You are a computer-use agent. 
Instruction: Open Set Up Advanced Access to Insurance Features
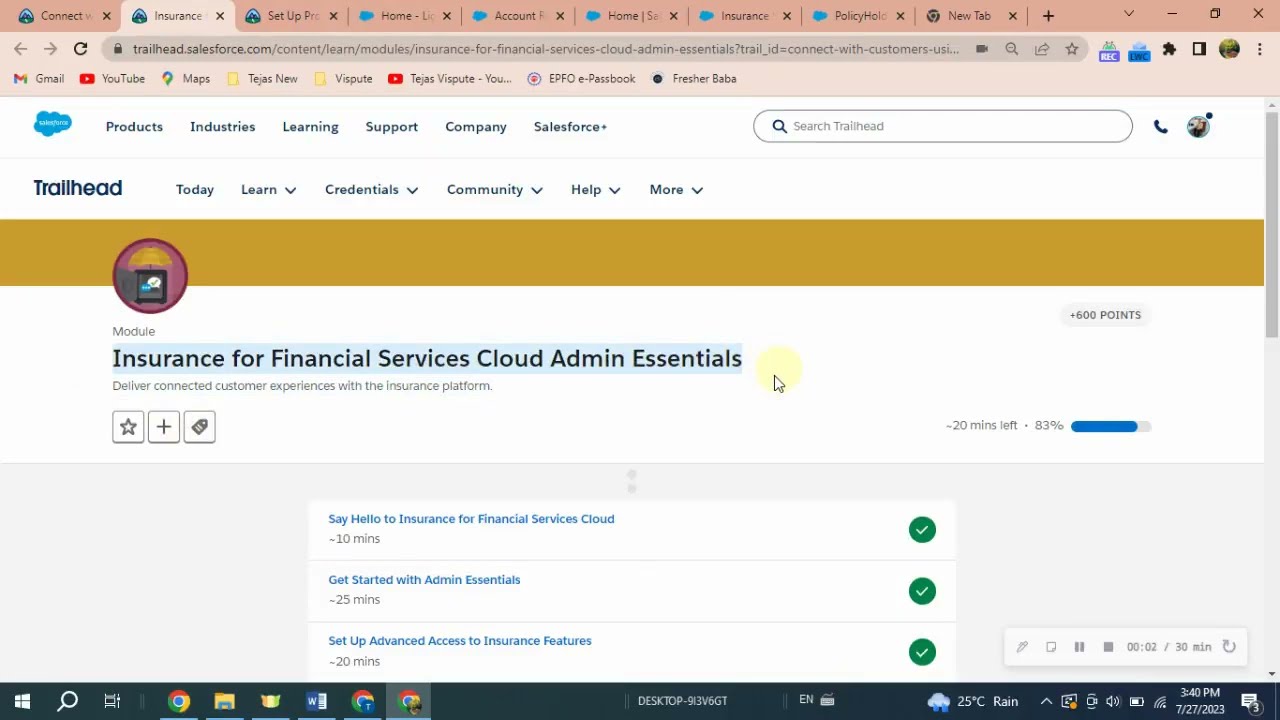(460, 641)
